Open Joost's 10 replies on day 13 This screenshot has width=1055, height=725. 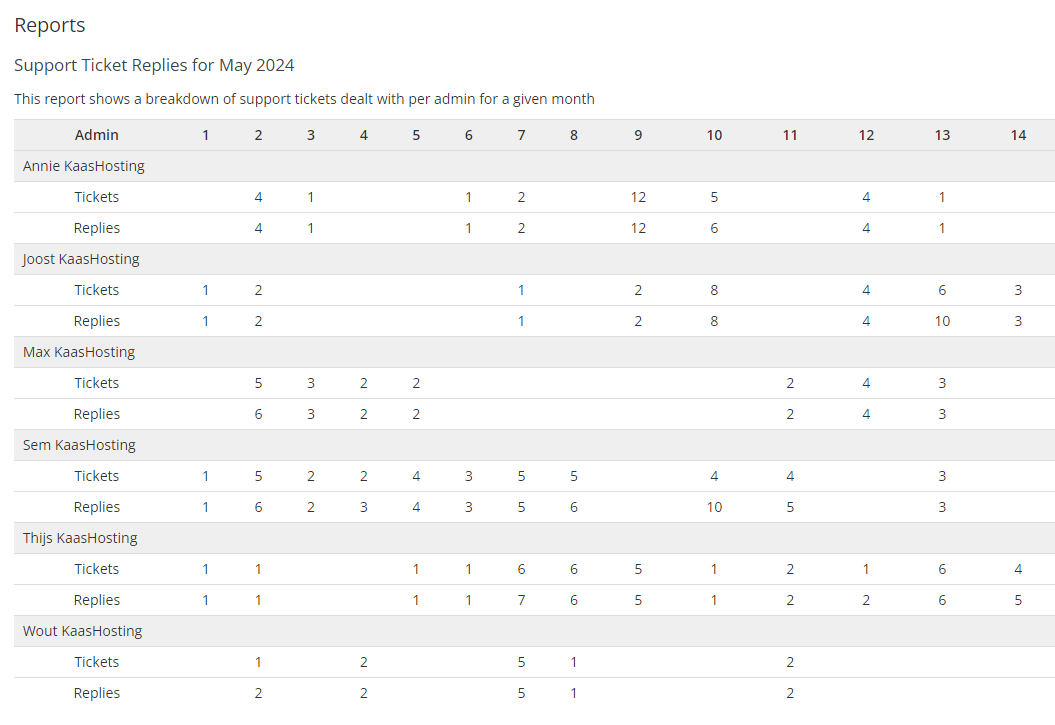tap(942, 321)
